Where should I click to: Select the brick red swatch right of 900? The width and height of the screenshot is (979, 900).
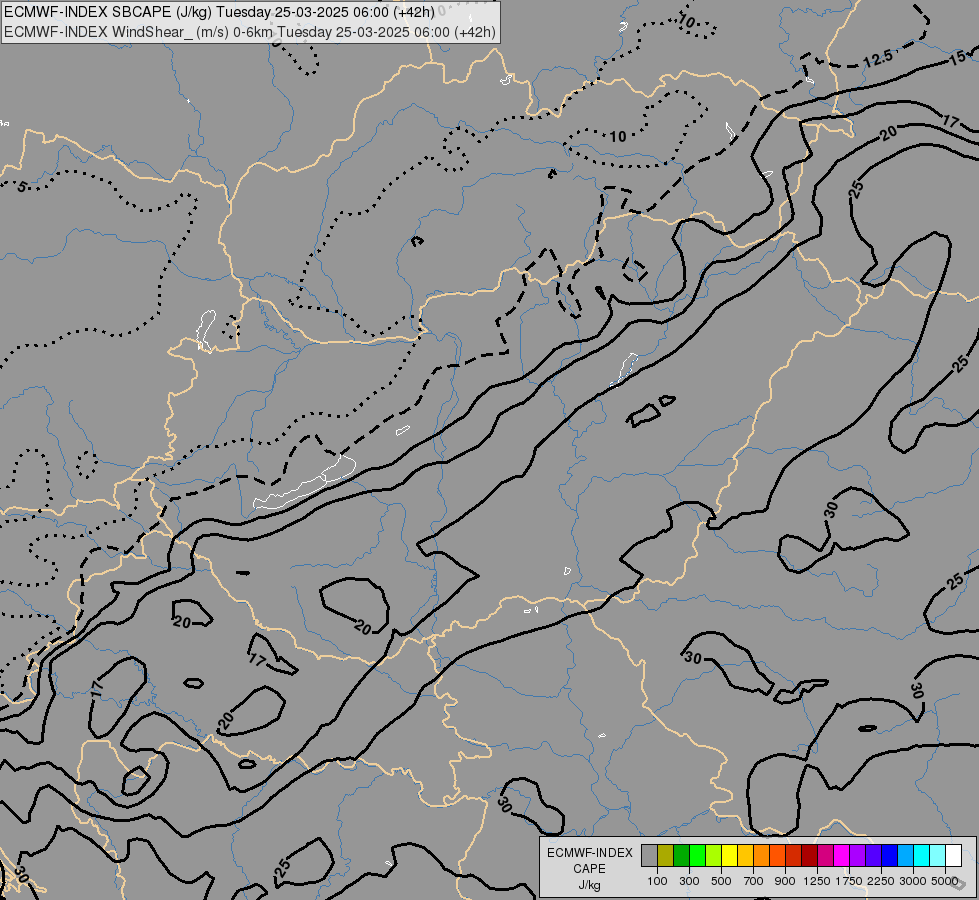point(794,855)
